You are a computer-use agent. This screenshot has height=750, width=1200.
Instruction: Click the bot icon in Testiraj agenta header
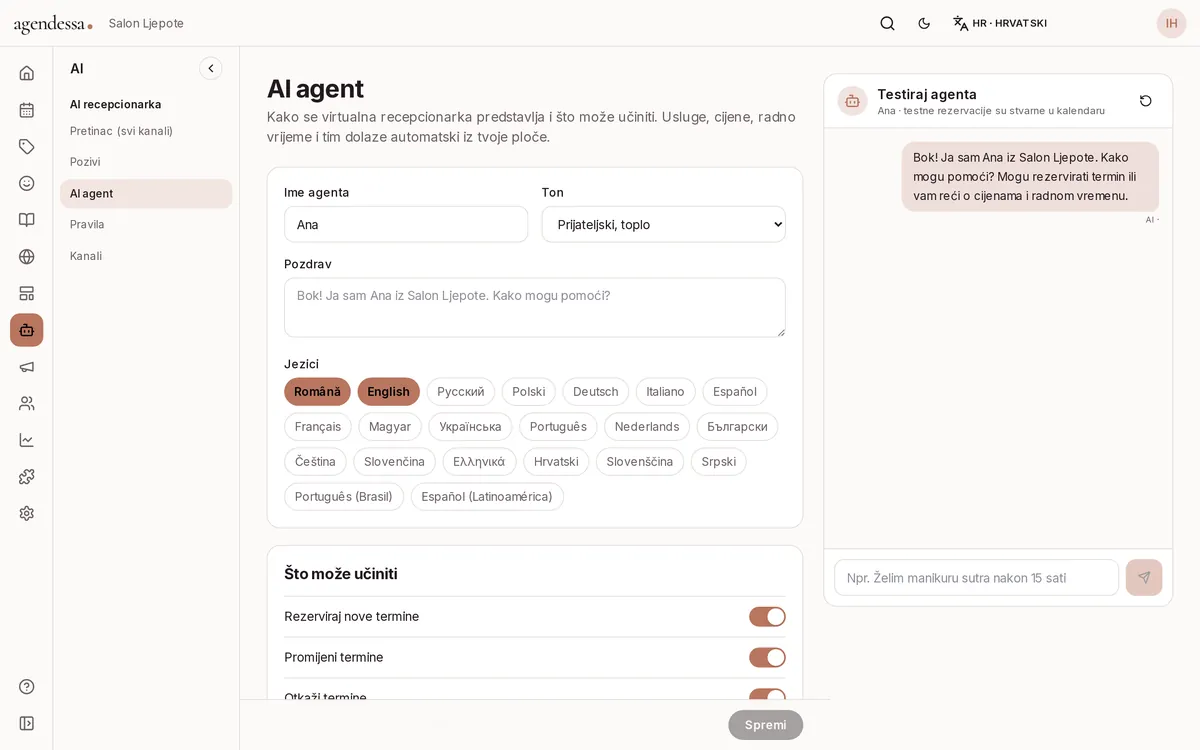[852, 101]
